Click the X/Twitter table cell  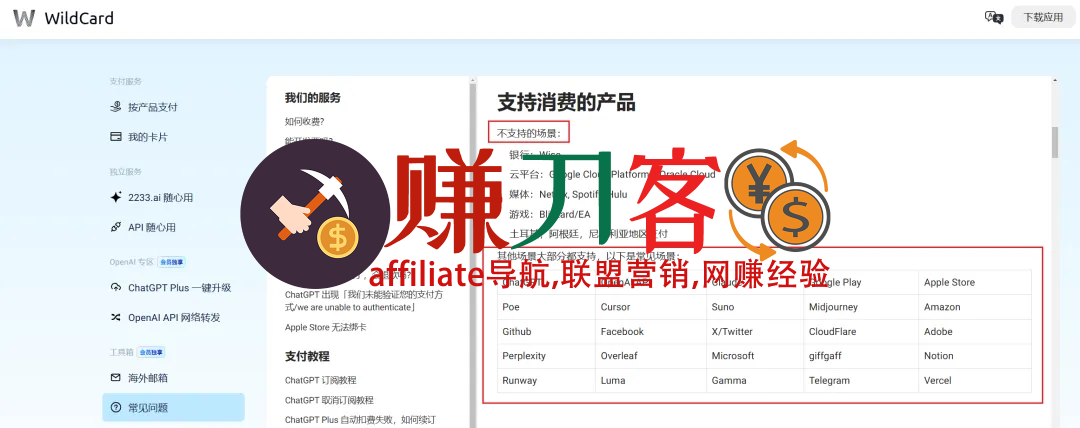[x=756, y=332]
